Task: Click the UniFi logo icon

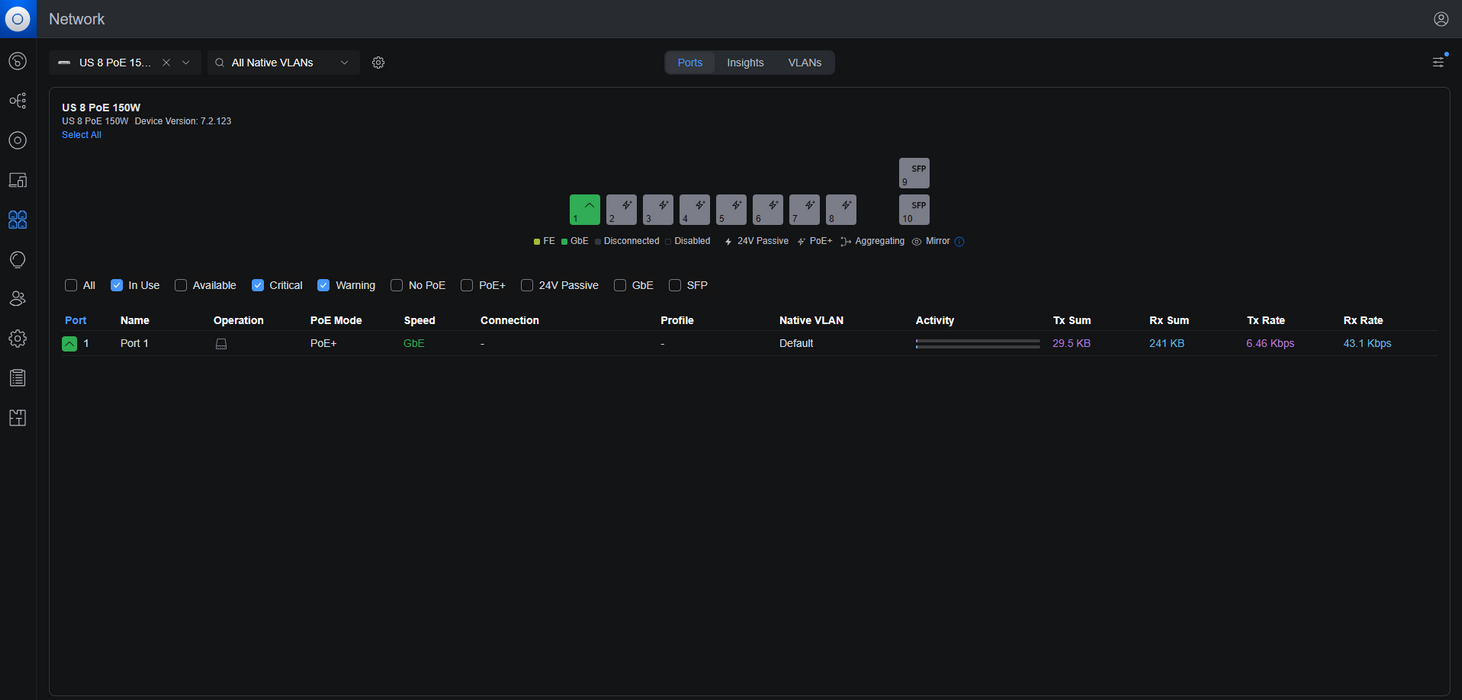Action: pyautogui.click(x=18, y=19)
